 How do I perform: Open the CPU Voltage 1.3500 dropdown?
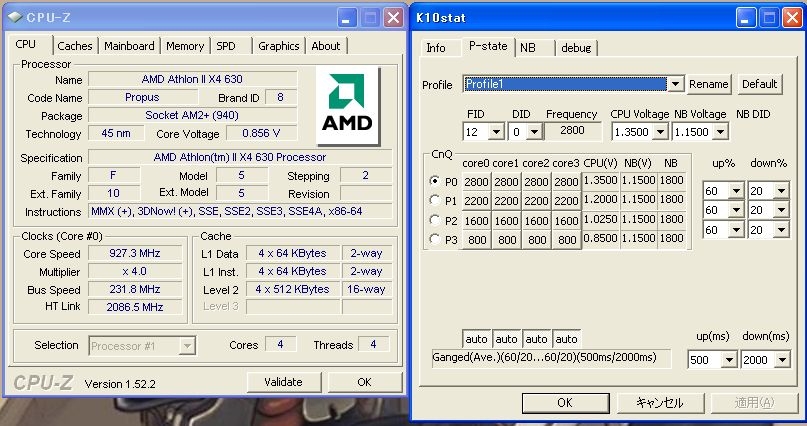pyautogui.click(x=660, y=132)
